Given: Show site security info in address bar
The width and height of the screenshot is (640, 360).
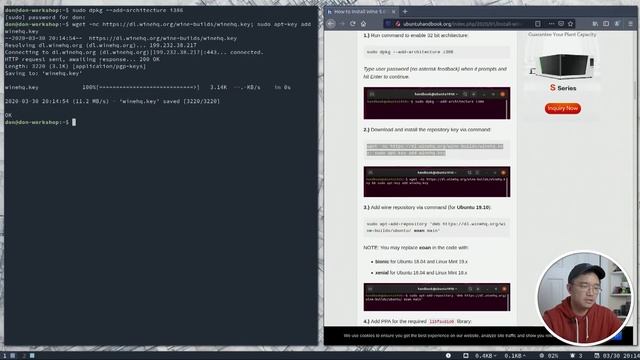Looking at the screenshot, I should click(397, 24).
